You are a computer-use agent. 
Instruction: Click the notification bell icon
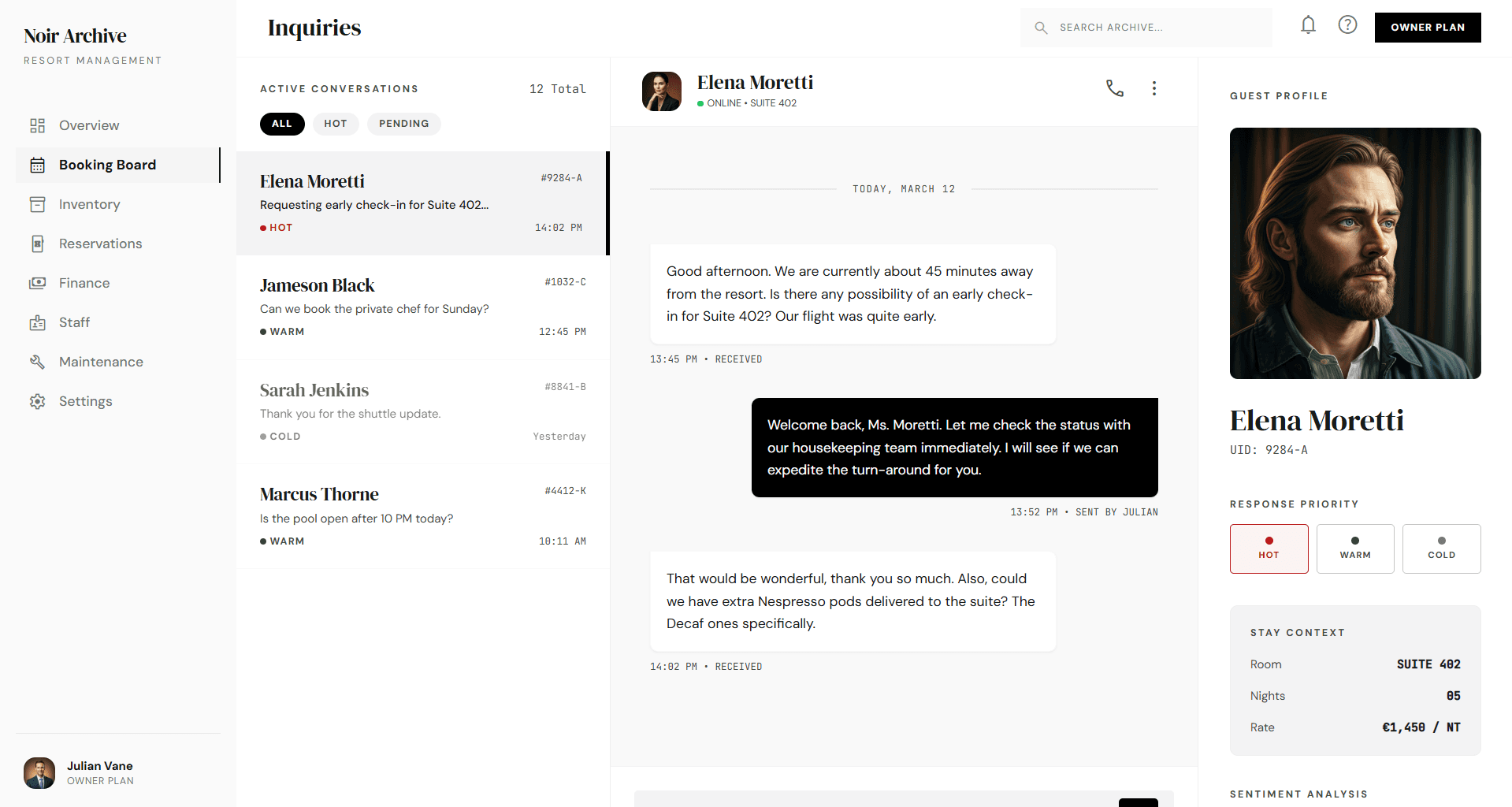coord(1308,24)
